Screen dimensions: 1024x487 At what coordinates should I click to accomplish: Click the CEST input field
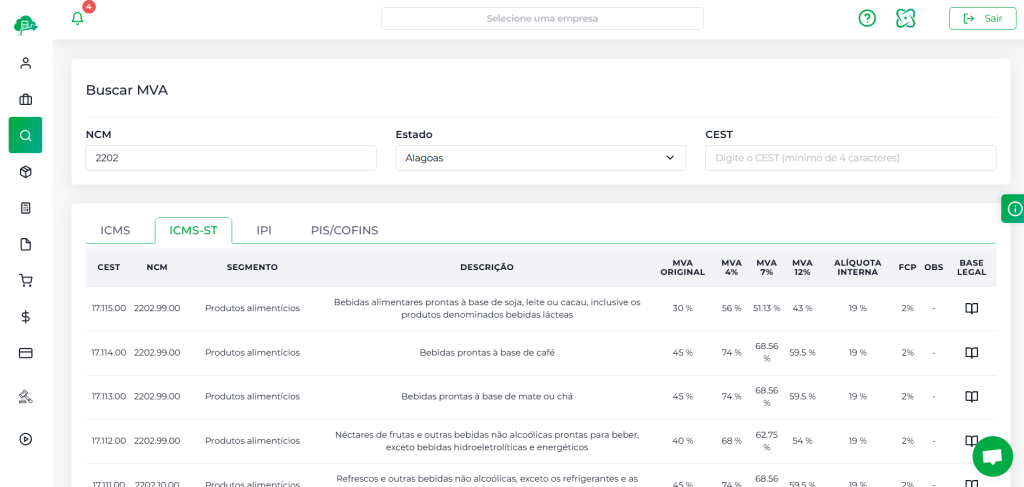click(x=850, y=158)
